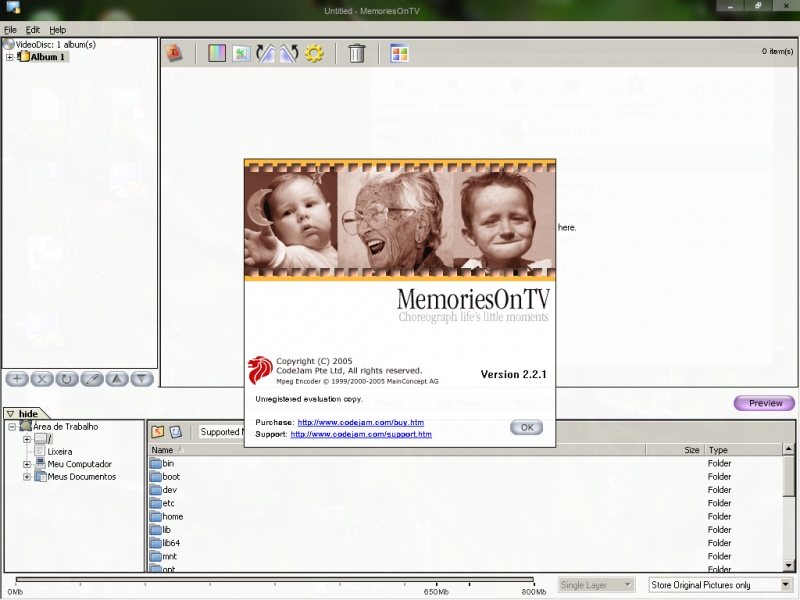Click the add text icon in toolbar
This screenshot has width=800, height=600.
click(175, 53)
